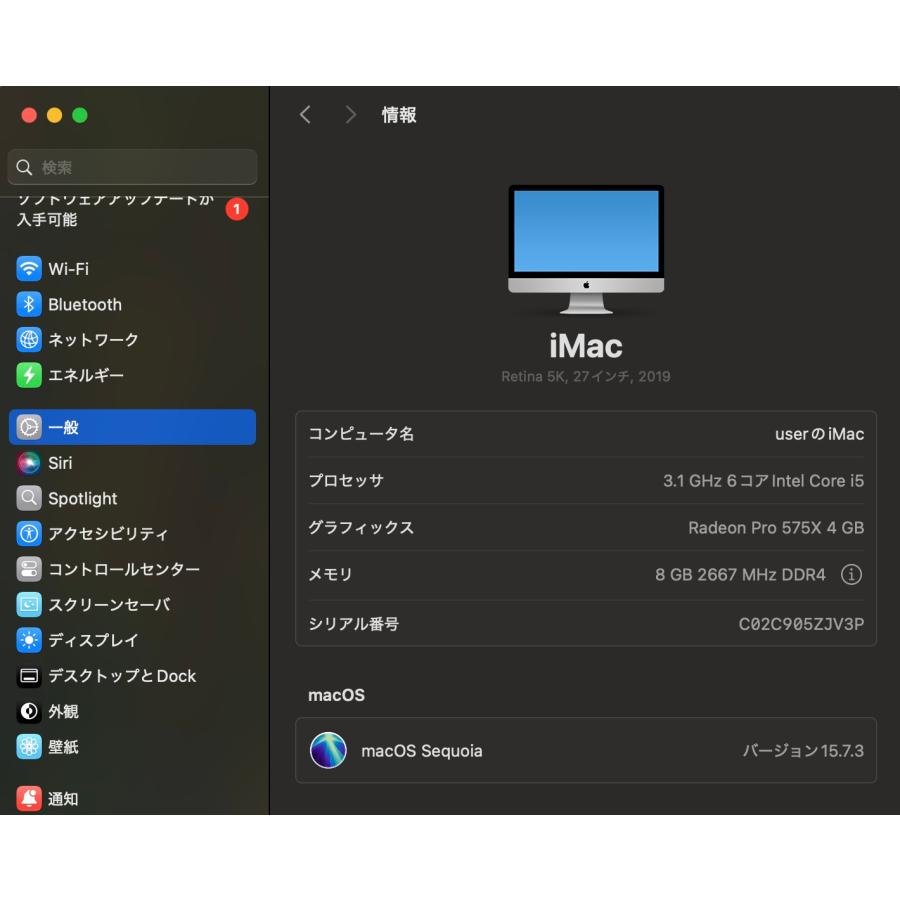Click the computer name 'userのiMac'
The width and height of the screenshot is (900, 900).
[819, 434]
